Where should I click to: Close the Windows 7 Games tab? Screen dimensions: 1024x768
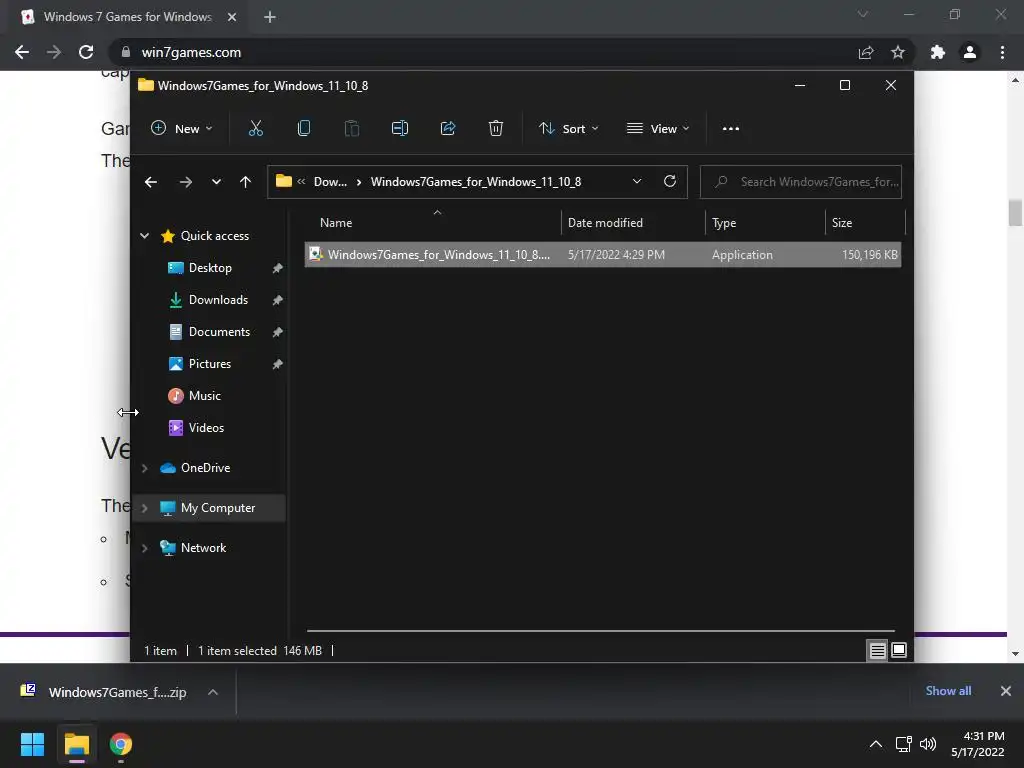(x=232, y=17)
